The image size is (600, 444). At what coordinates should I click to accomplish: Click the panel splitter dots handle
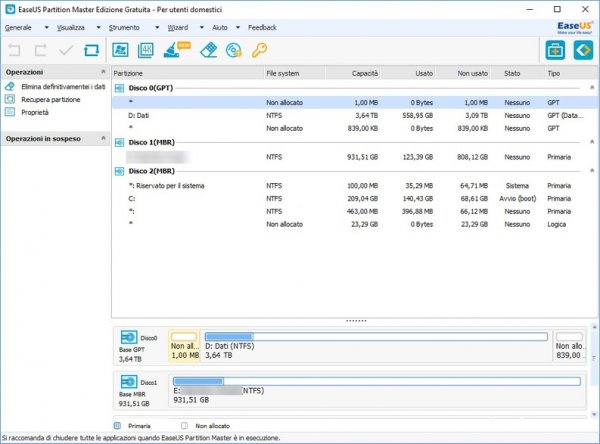(356, 321)
